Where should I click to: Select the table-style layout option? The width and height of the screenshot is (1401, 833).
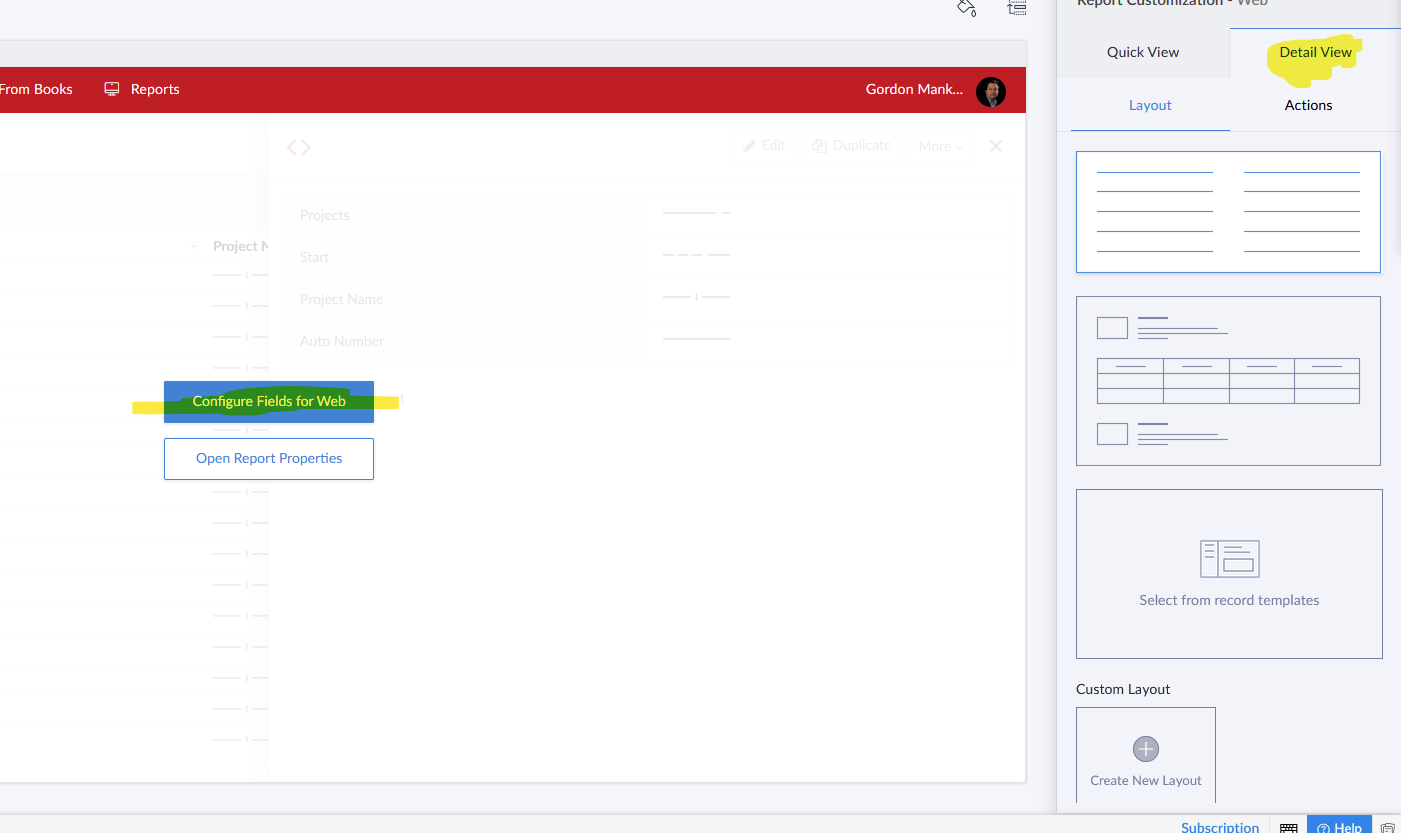[x=1228, y=380]
